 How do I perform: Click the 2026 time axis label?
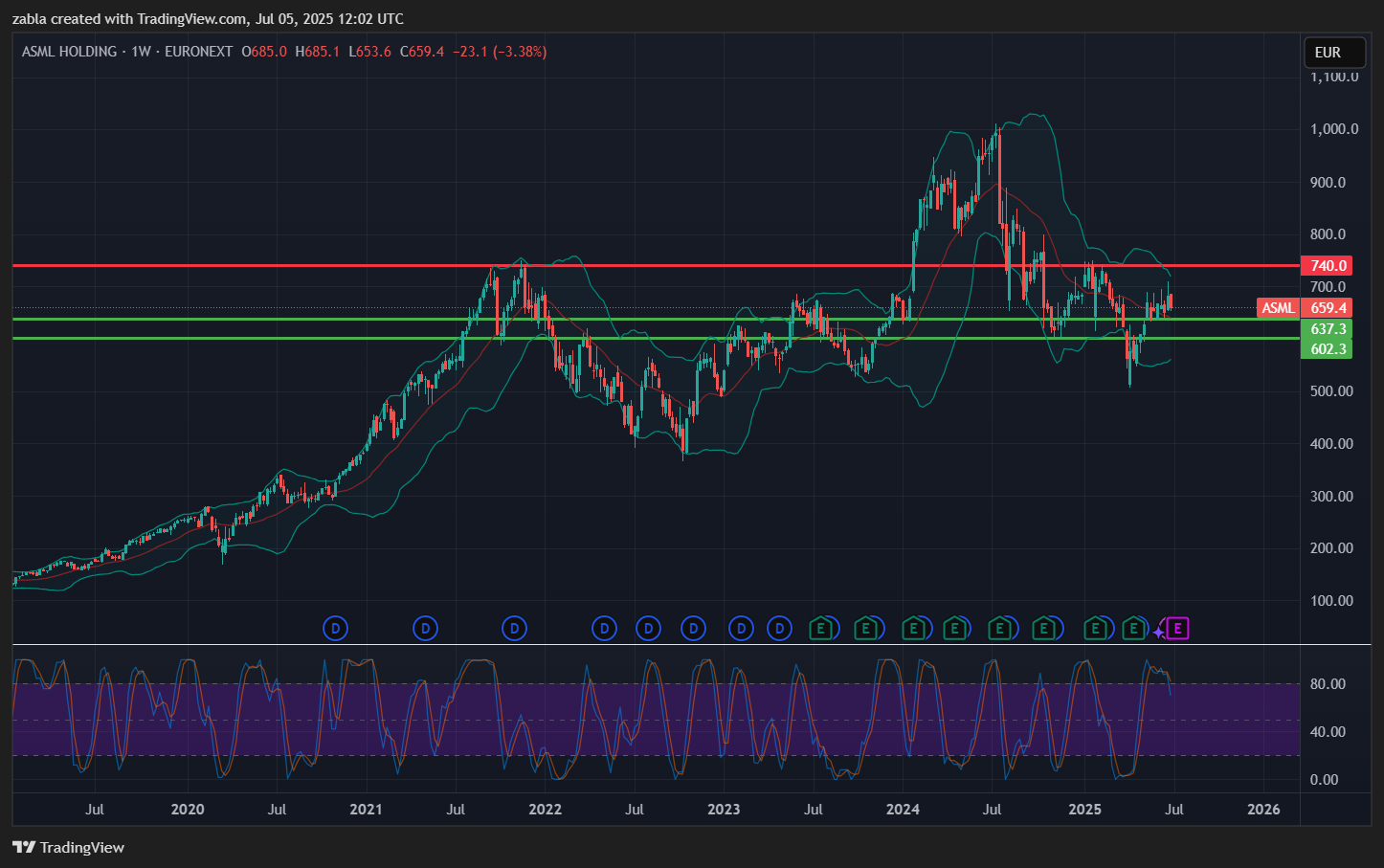(x=1263, y=810)
